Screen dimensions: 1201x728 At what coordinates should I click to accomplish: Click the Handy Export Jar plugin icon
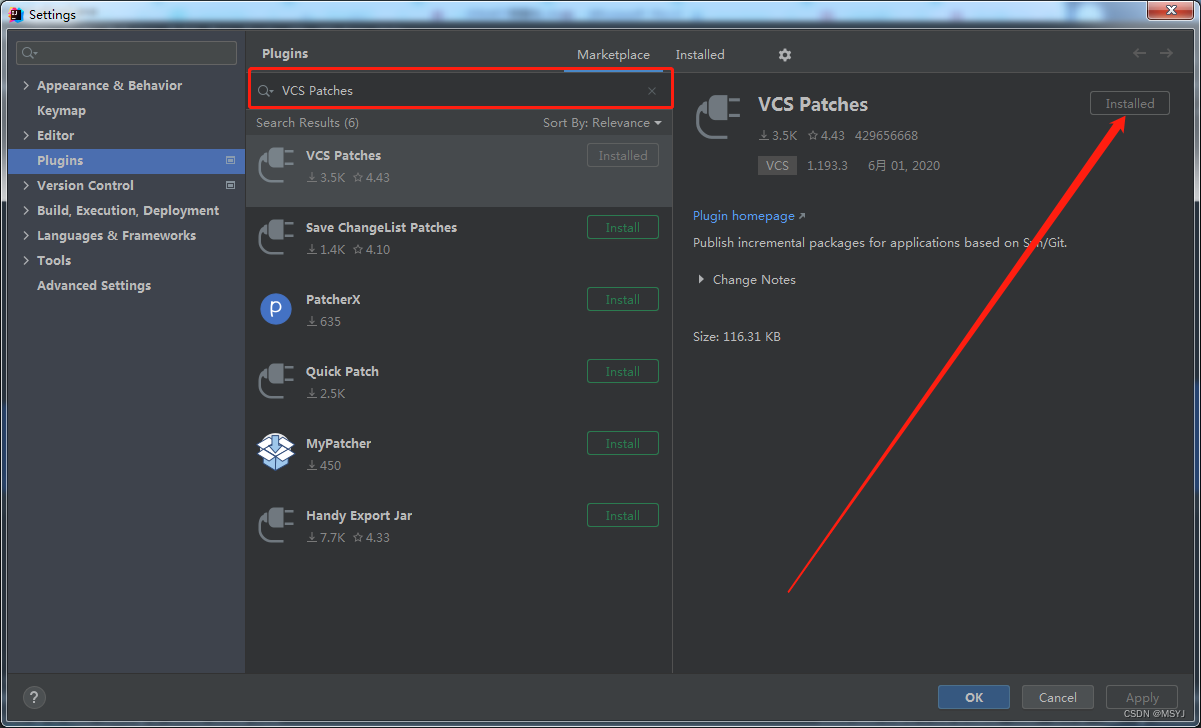click(x=276, y=525)
